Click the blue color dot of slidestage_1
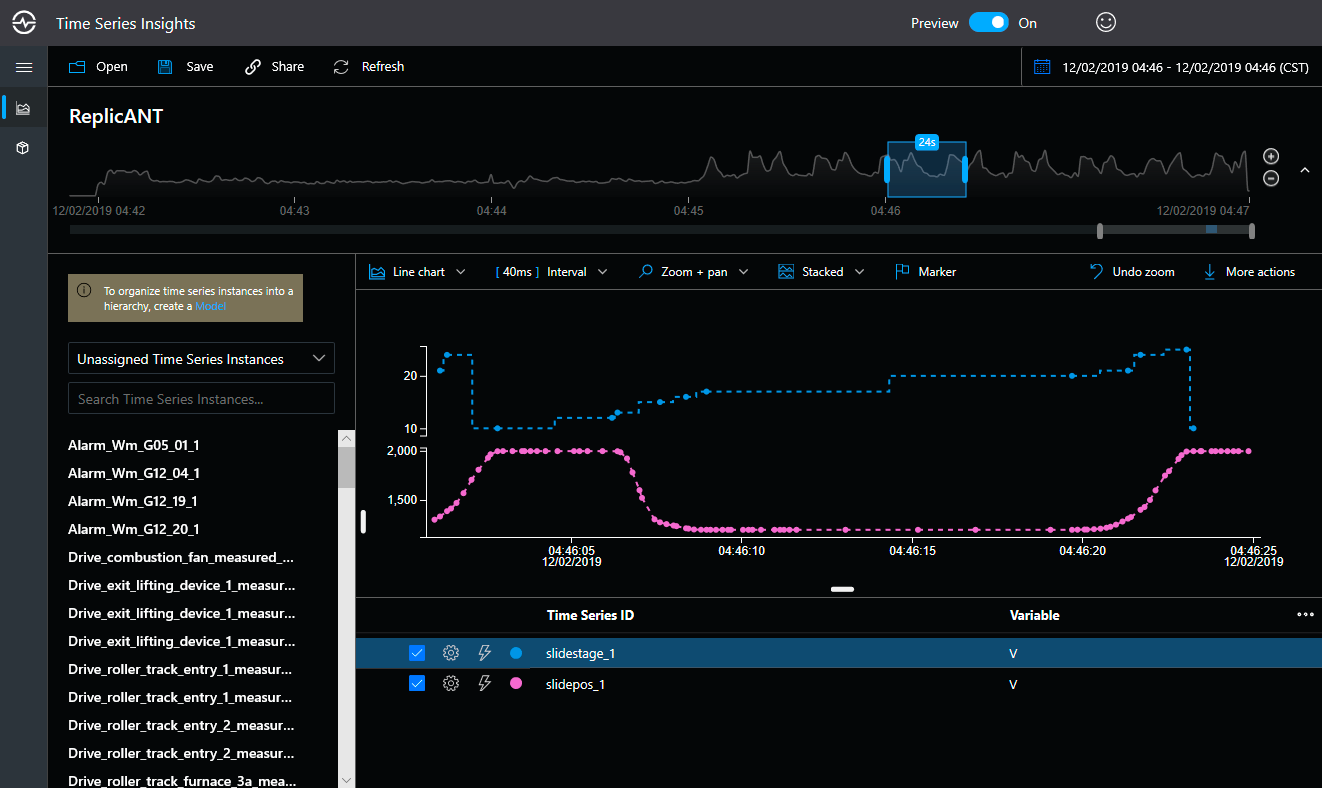1322x788 pixels. [x=516, y=653]
